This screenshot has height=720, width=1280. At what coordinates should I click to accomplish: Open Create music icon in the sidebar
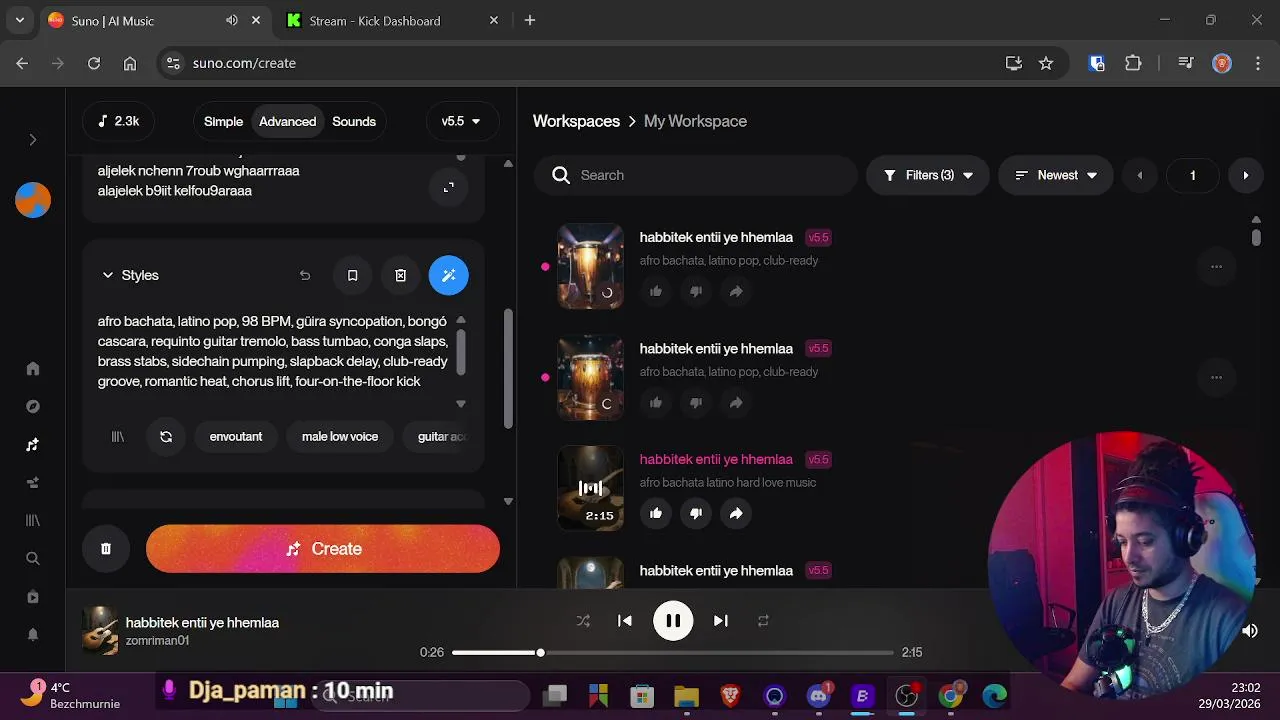pyautogui.click(x=33, y=444)
